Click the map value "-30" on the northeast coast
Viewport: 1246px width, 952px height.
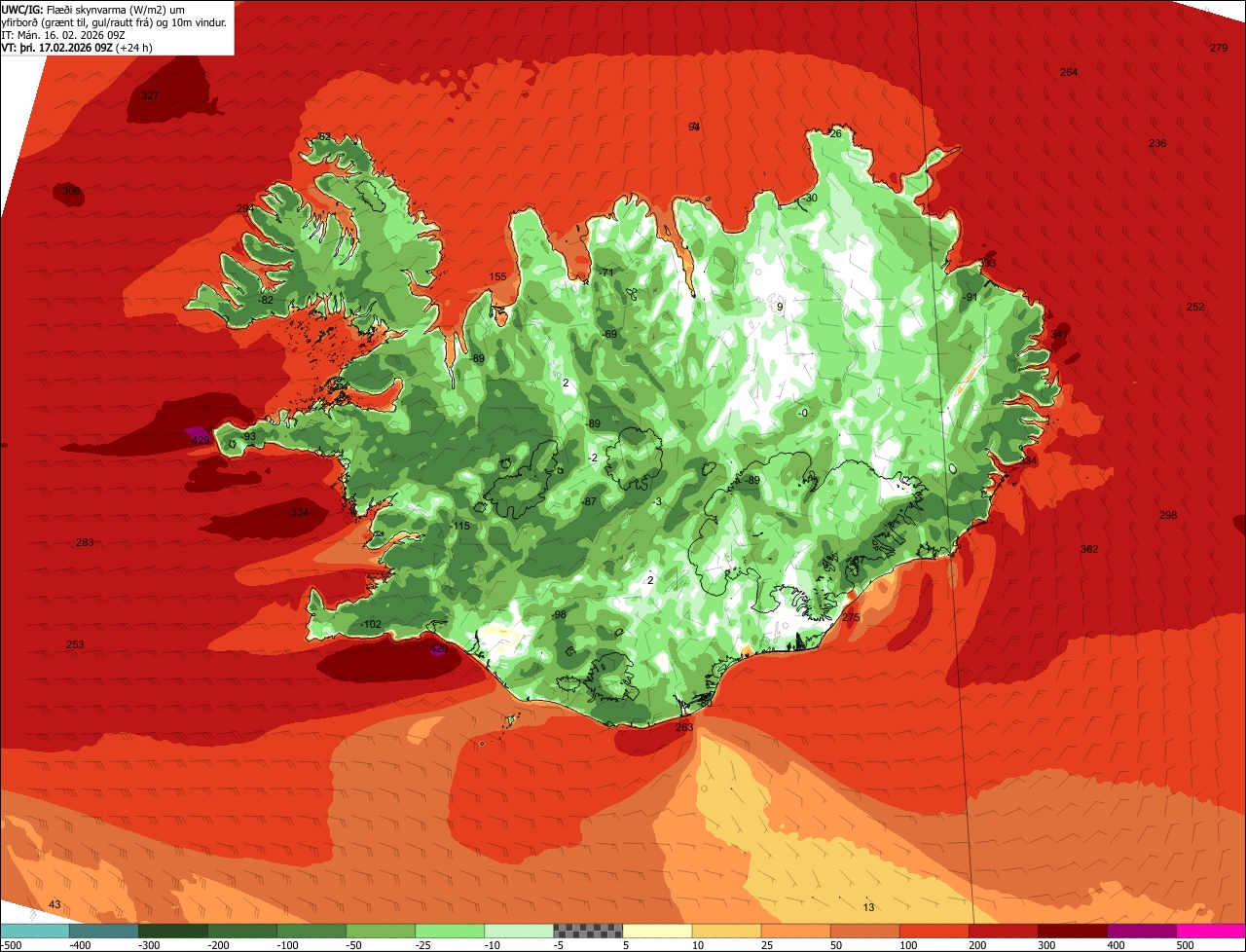click(810, 198)
